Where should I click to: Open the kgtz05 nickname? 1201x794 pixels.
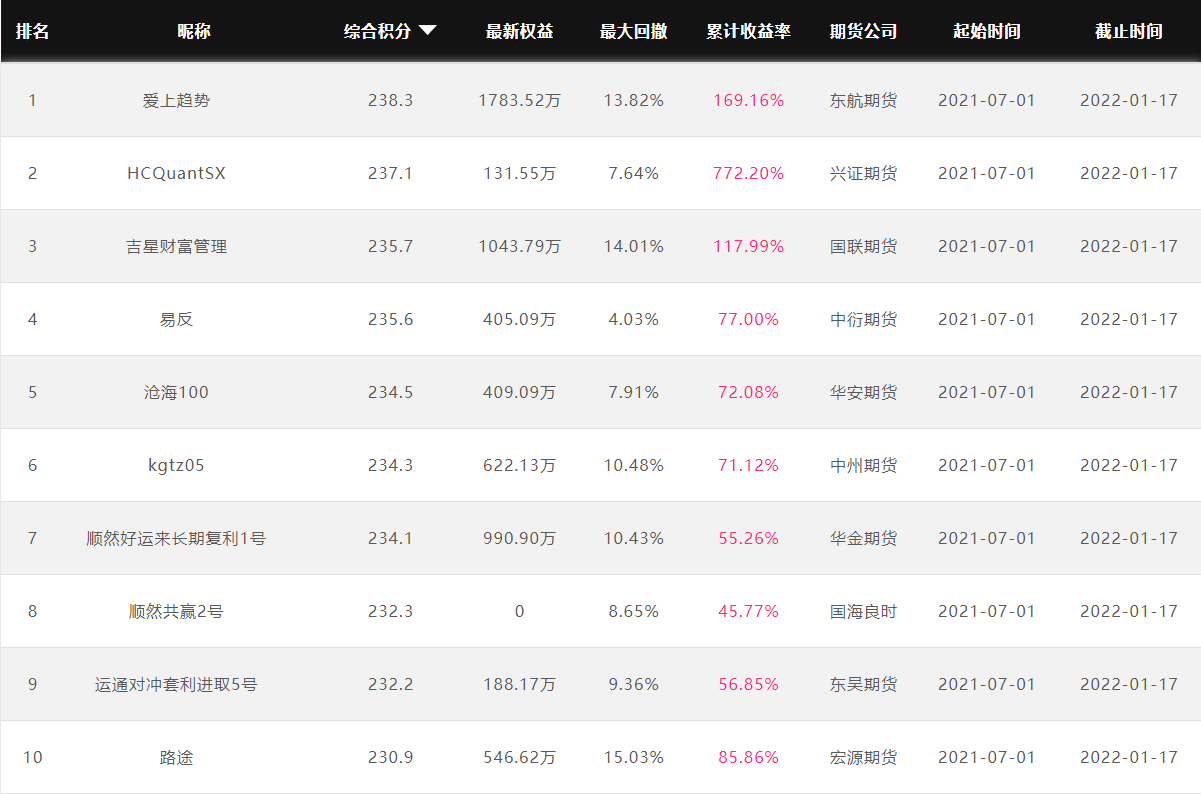tap(176, 465)
